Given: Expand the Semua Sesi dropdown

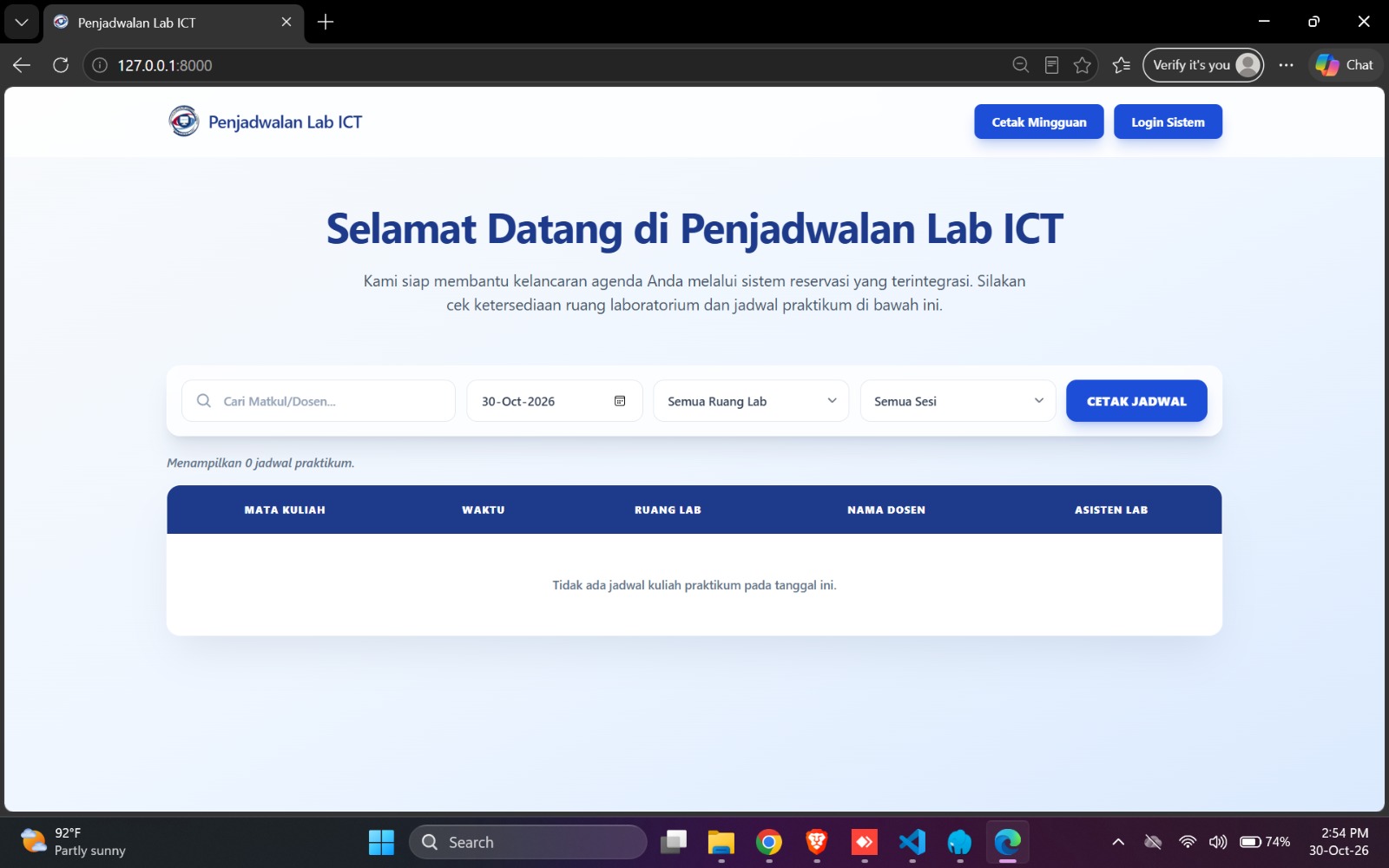Looking at the screenshot, I should 958,401.
